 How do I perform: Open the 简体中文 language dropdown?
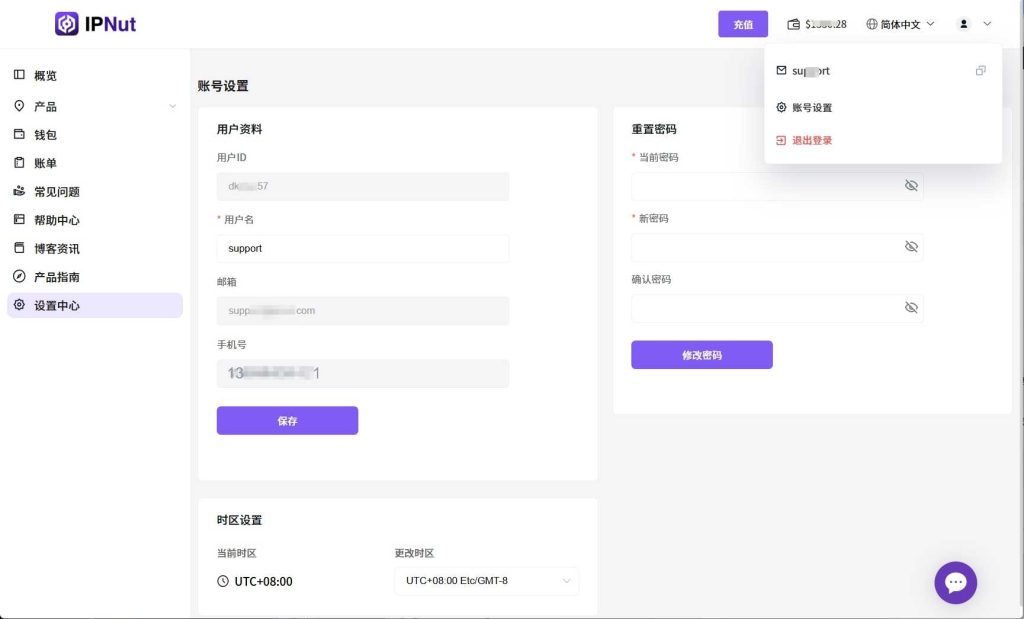coord(900,24)
